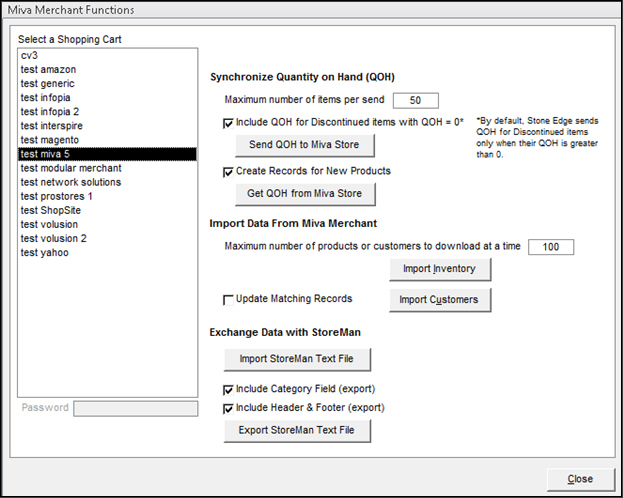
Task: Click Import StoreMan Text File button
Action: coord(297,359)
